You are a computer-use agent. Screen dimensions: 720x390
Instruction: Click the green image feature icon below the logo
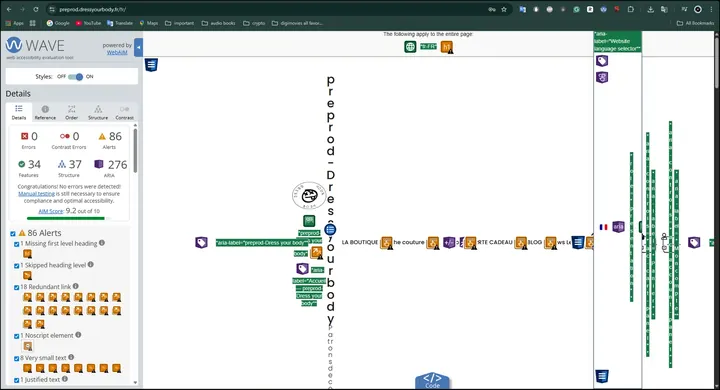click(309, 220)
